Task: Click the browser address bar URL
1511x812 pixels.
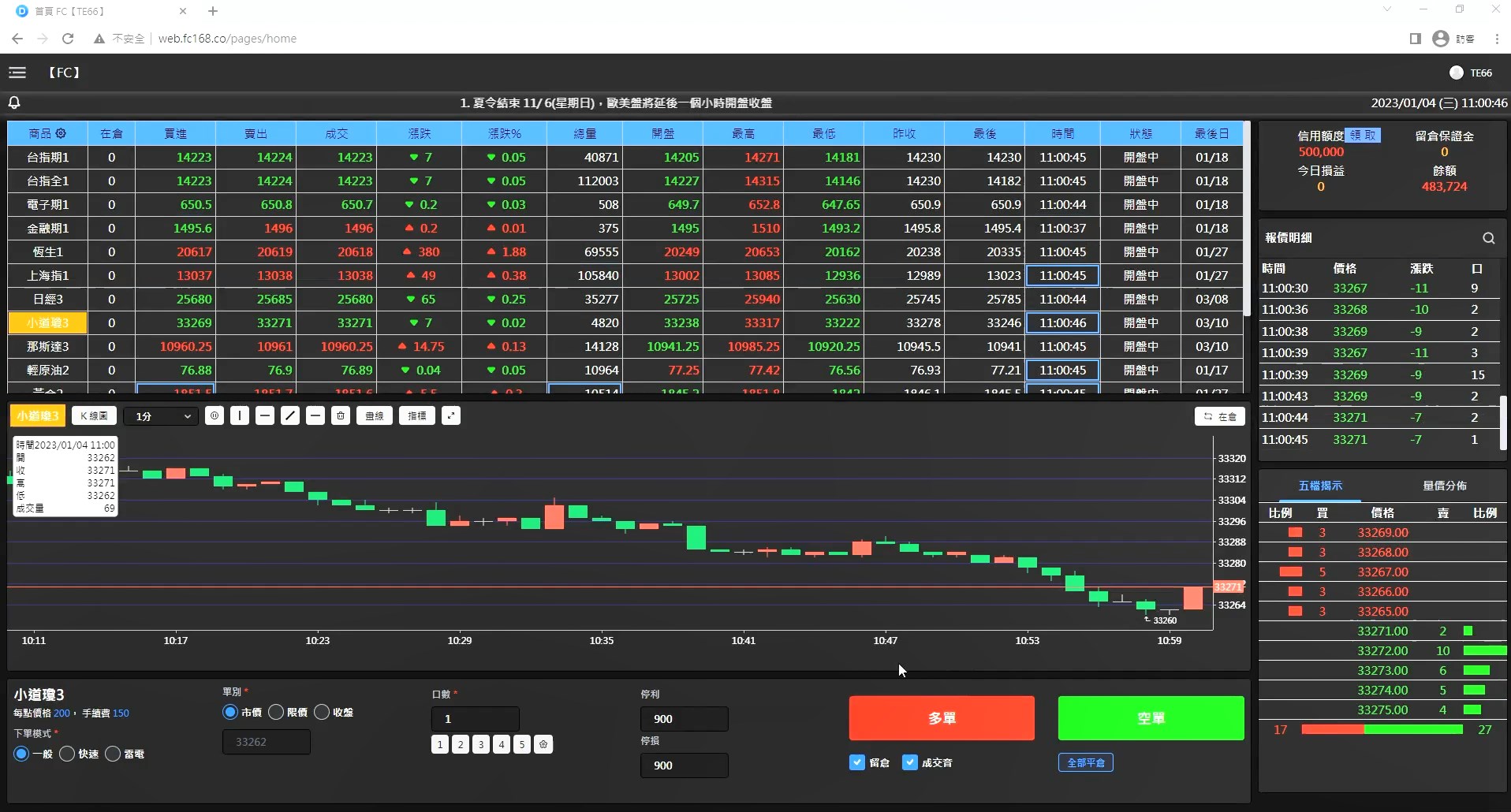Action: [227, 39]
